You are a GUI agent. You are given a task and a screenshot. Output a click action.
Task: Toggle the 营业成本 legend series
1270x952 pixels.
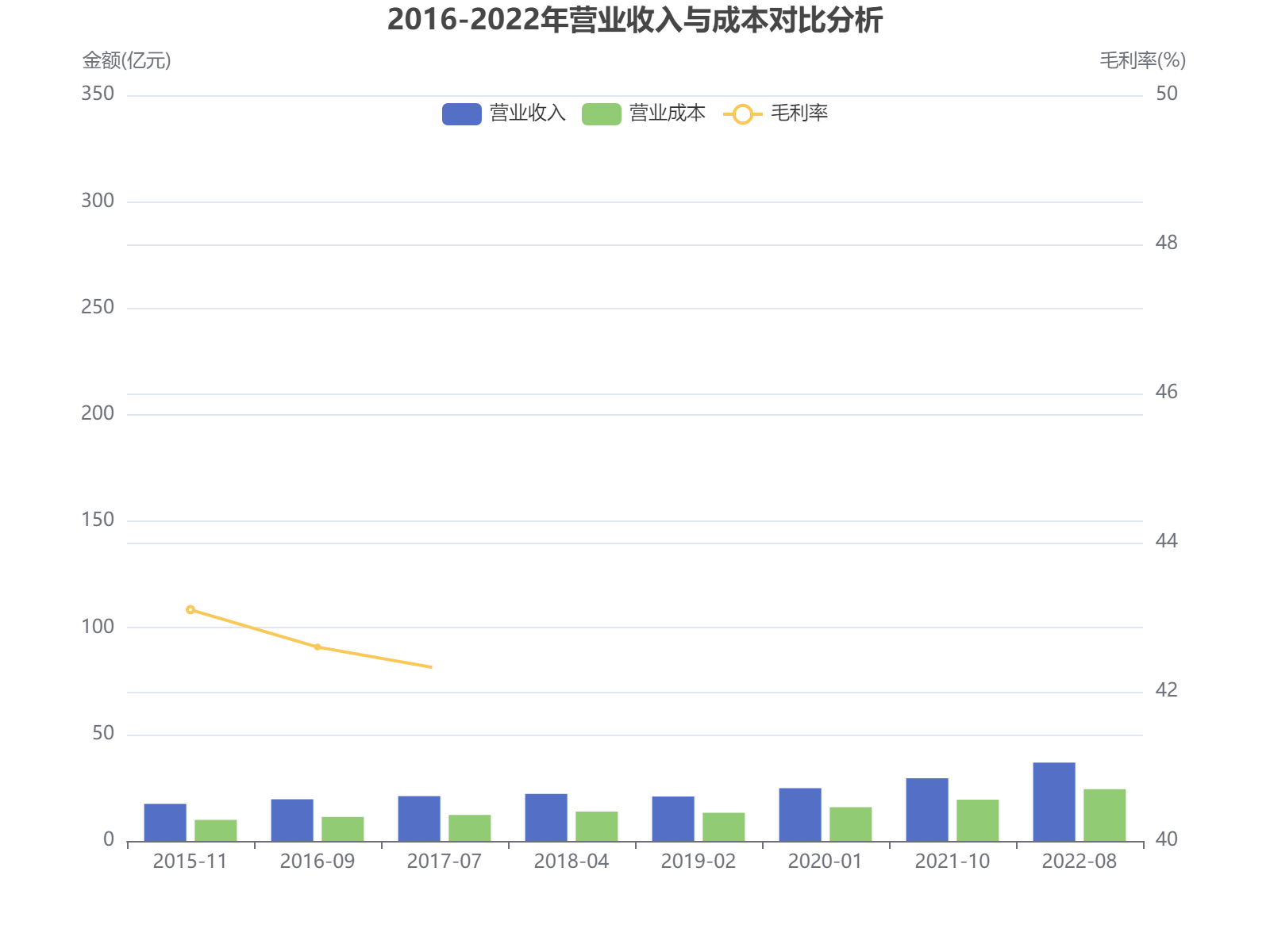tap(644, 113)
